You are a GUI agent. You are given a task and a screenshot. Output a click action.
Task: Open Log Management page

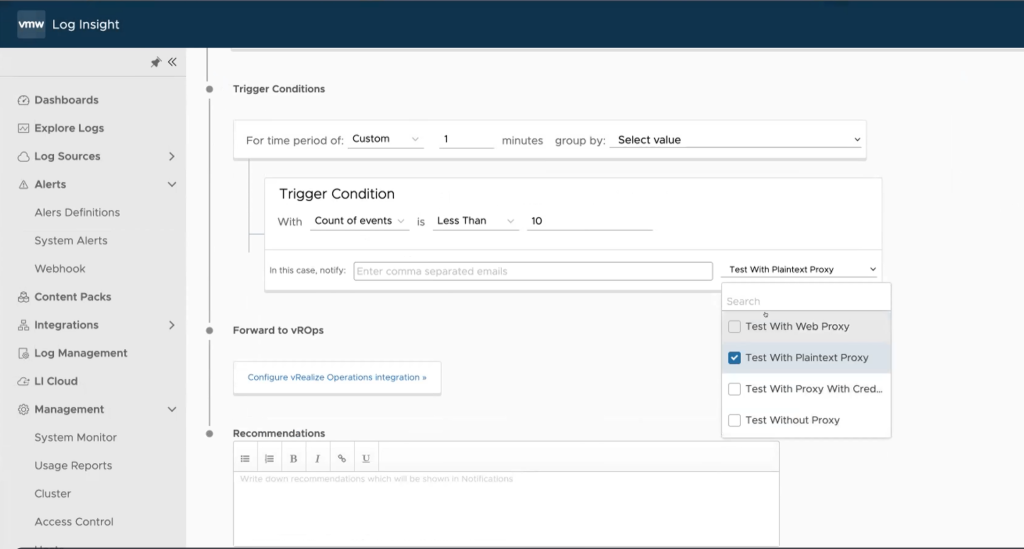click(x=81, y=353)
